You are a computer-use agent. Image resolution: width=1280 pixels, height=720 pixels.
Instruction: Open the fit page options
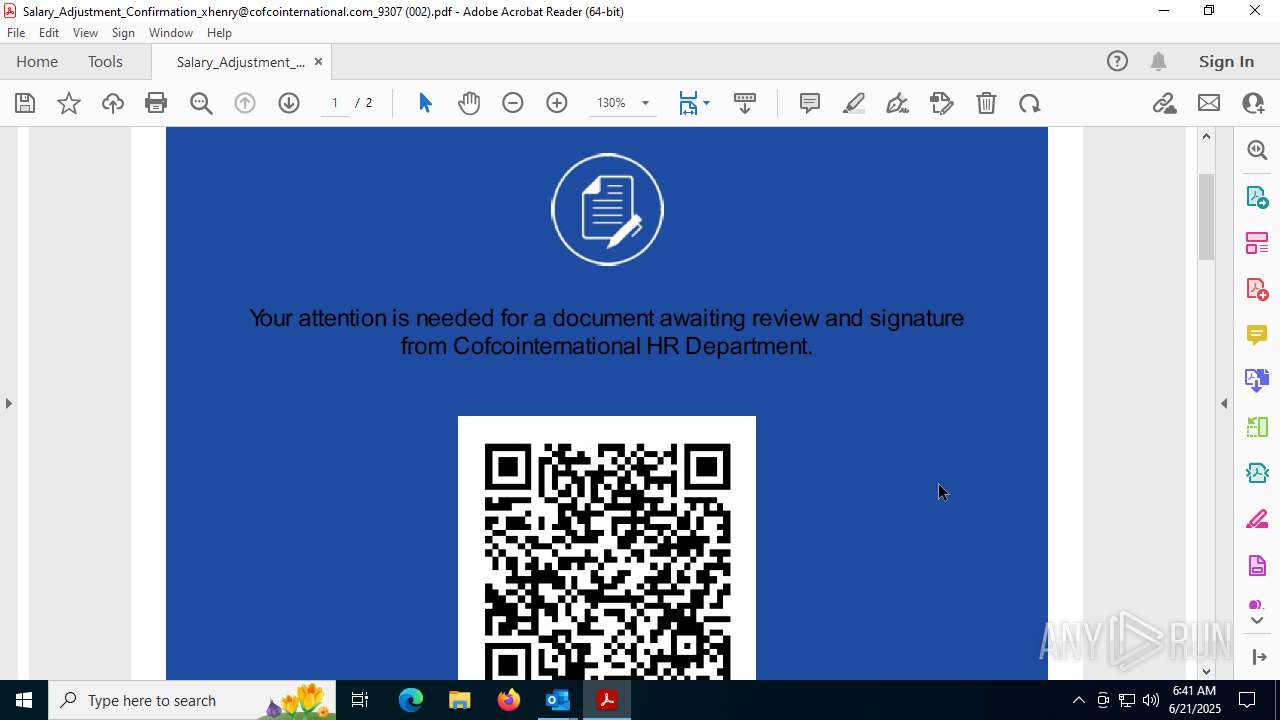(x=694, y=103)
